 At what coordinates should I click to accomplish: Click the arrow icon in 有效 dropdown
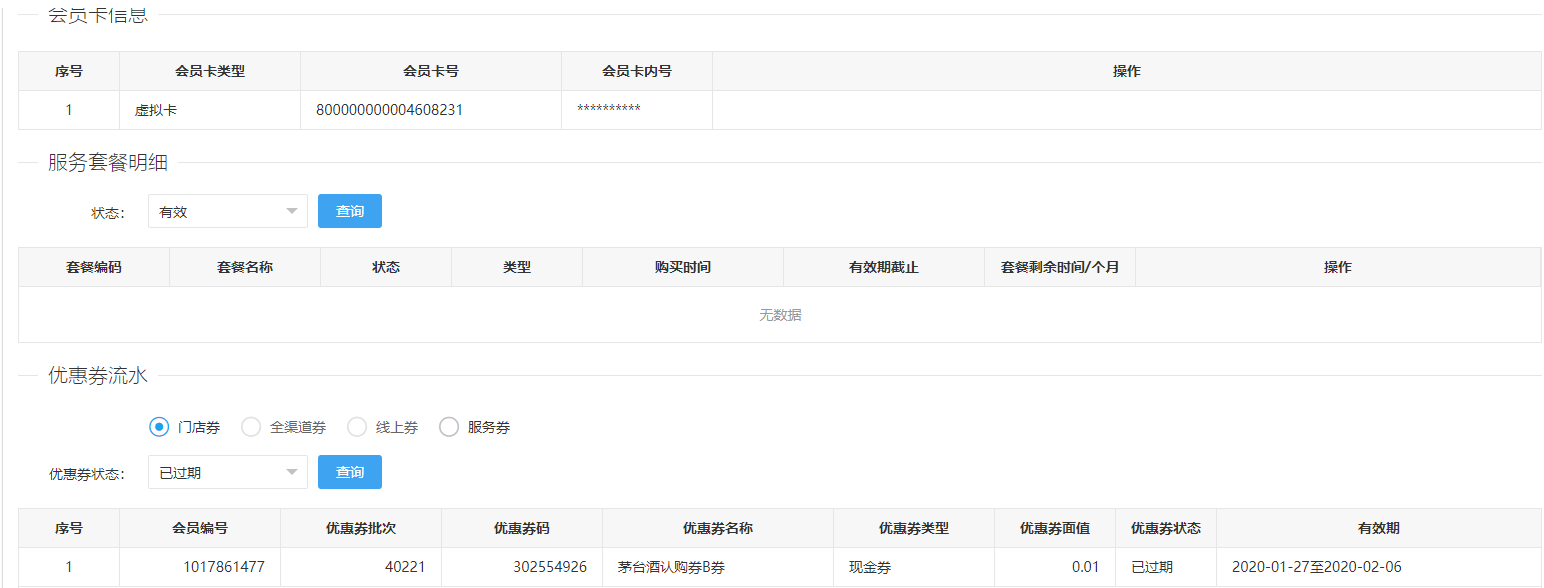click(291, 211)
